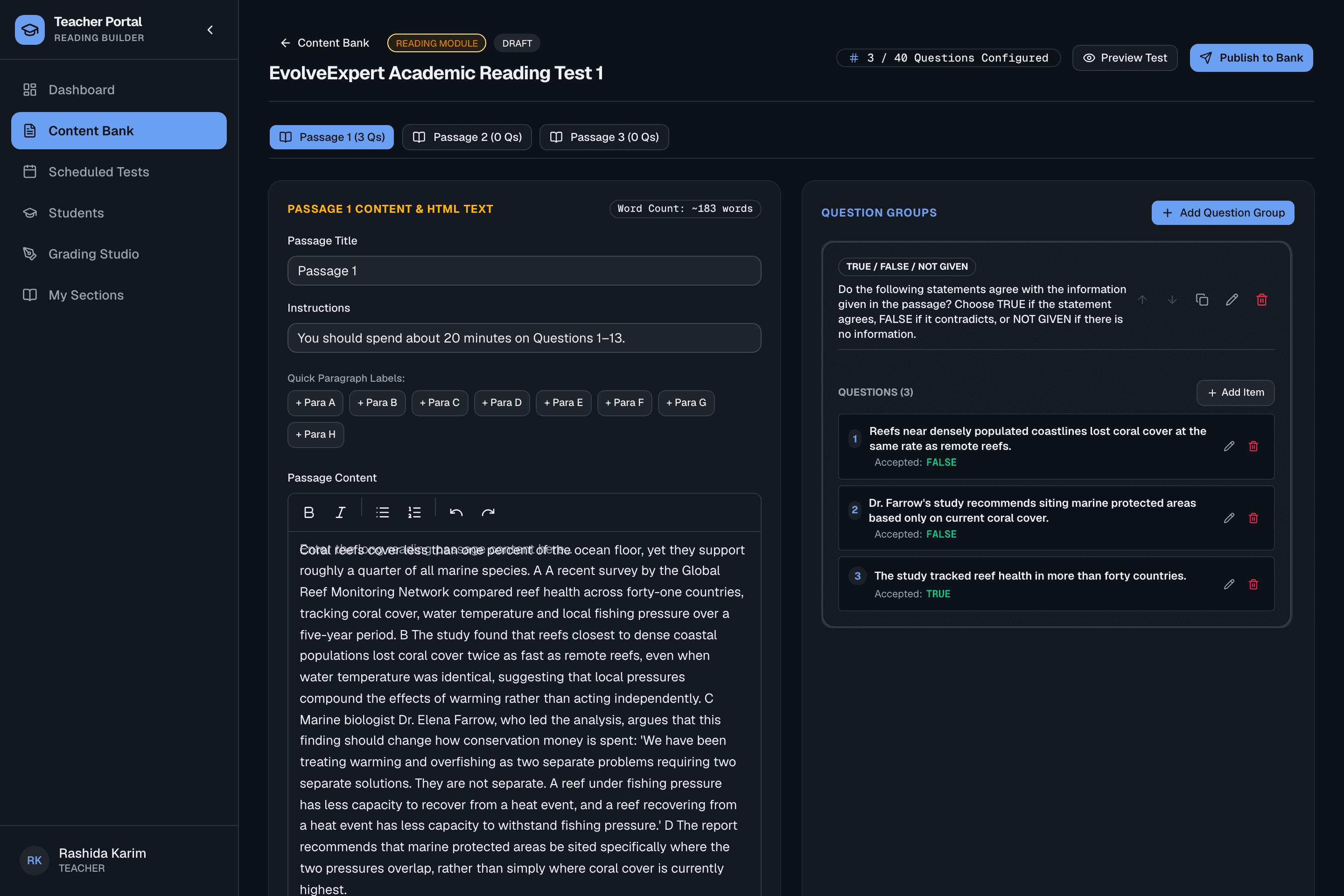The height and width of the screenshot is (896, 1344).
Task: Collapse the sidebar with the chevron arrow
Action: pyautogui.click(x=210, y=30)
